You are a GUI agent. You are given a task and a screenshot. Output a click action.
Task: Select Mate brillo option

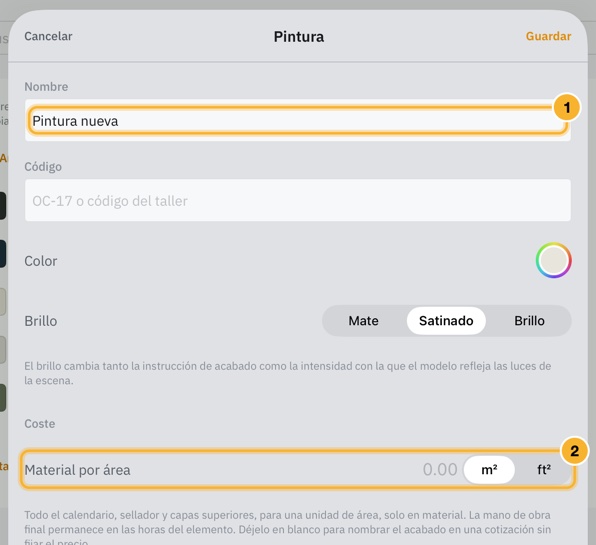[363, 321]
